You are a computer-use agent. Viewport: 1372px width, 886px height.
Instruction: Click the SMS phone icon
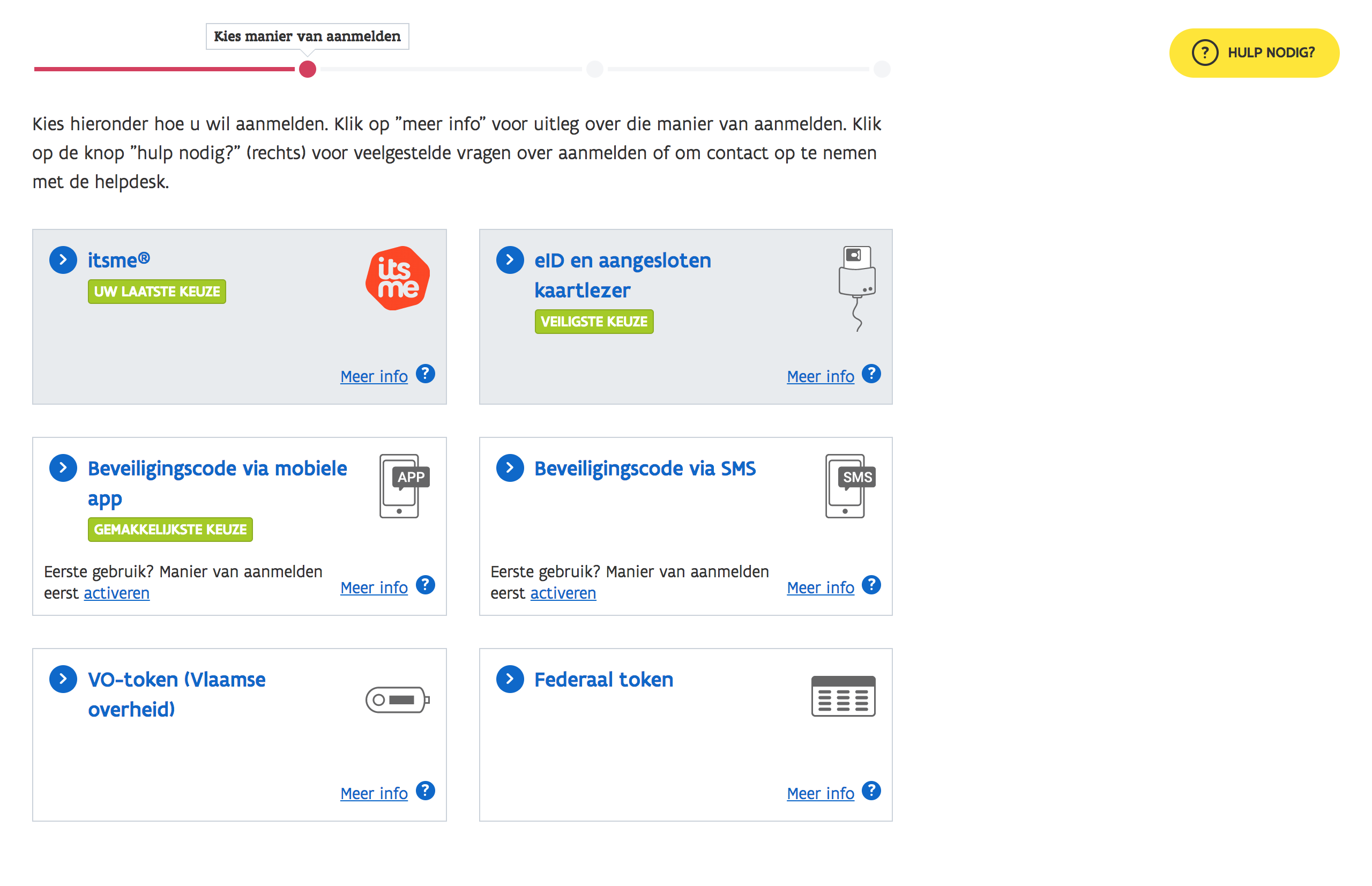849,486
